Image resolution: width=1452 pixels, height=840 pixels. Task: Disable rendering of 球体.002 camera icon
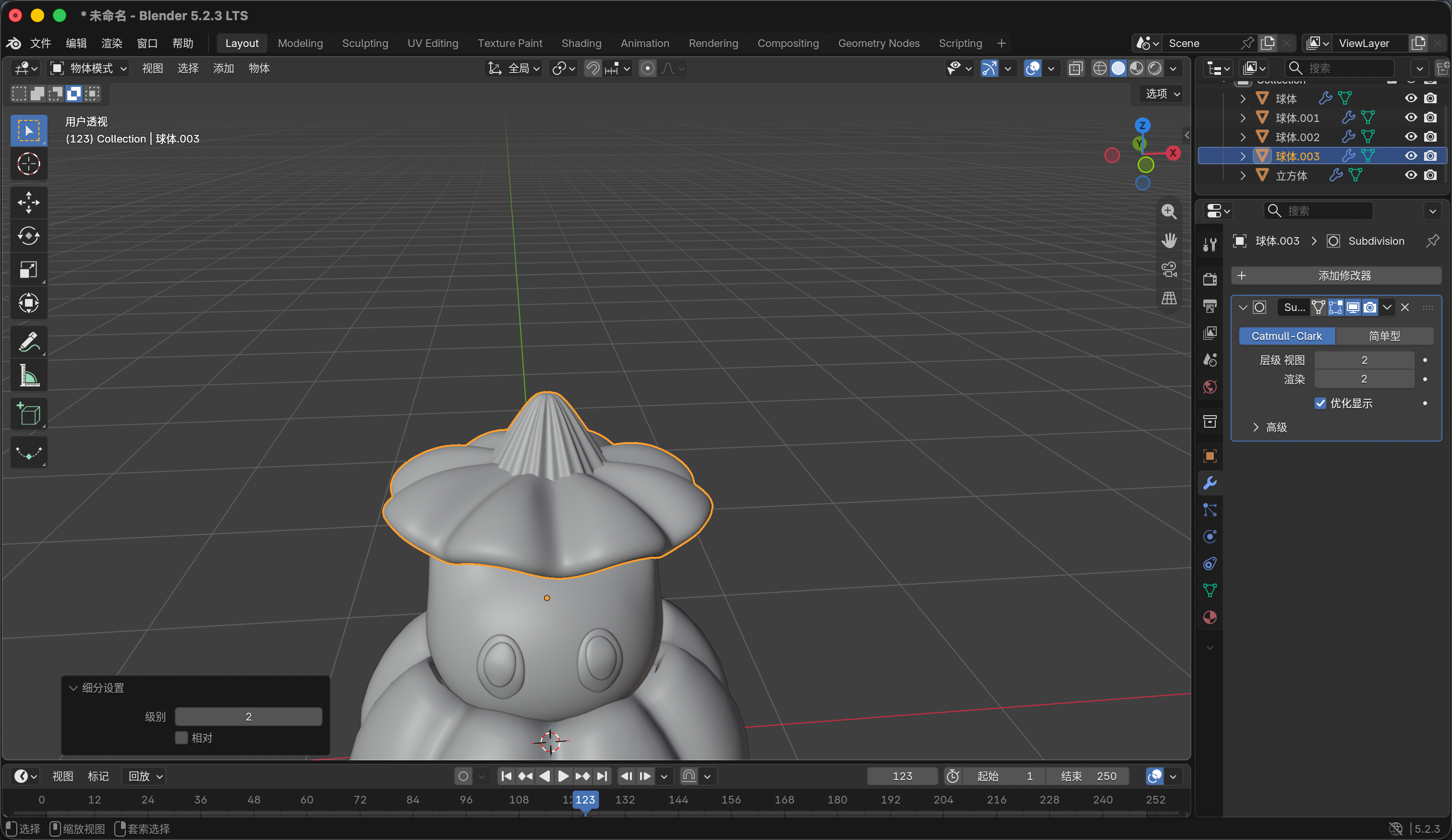(x=1430, y=136)
